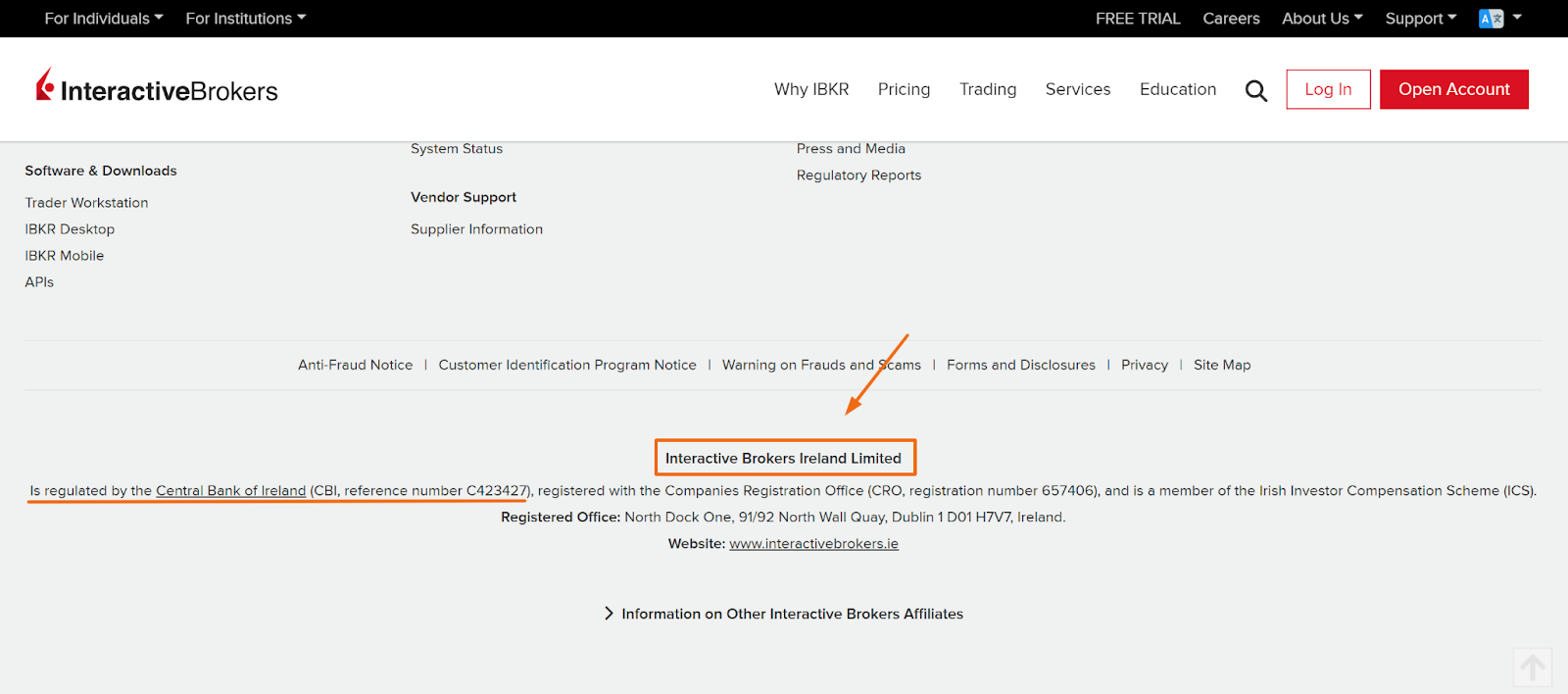
Task: Open the About Us dropdown
Action: (1322, 19)
